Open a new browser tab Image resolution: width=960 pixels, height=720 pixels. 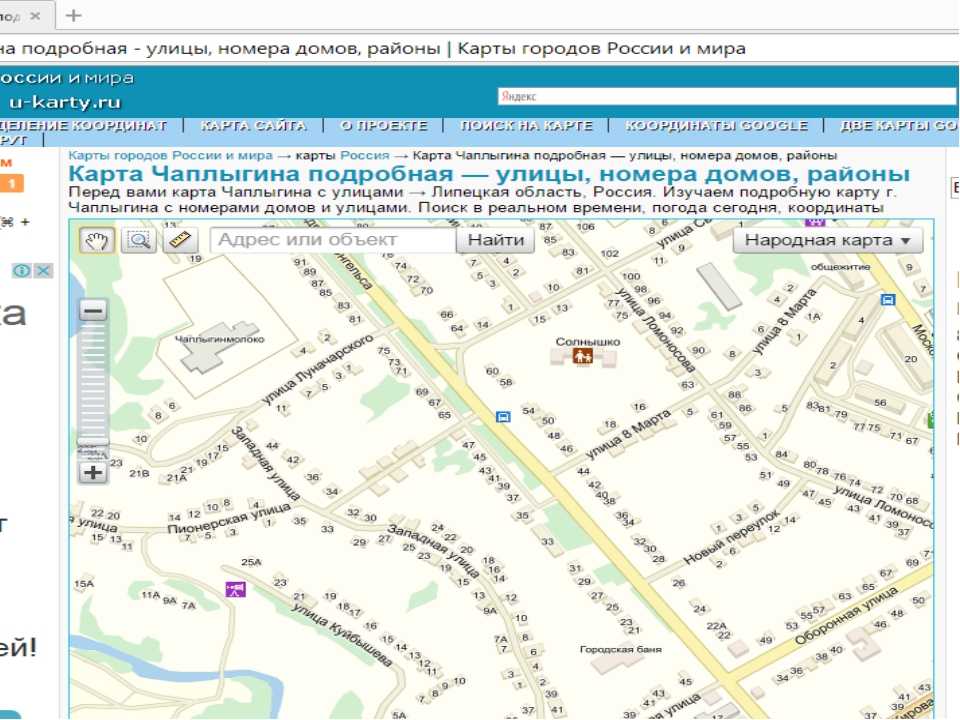point(73,15)
